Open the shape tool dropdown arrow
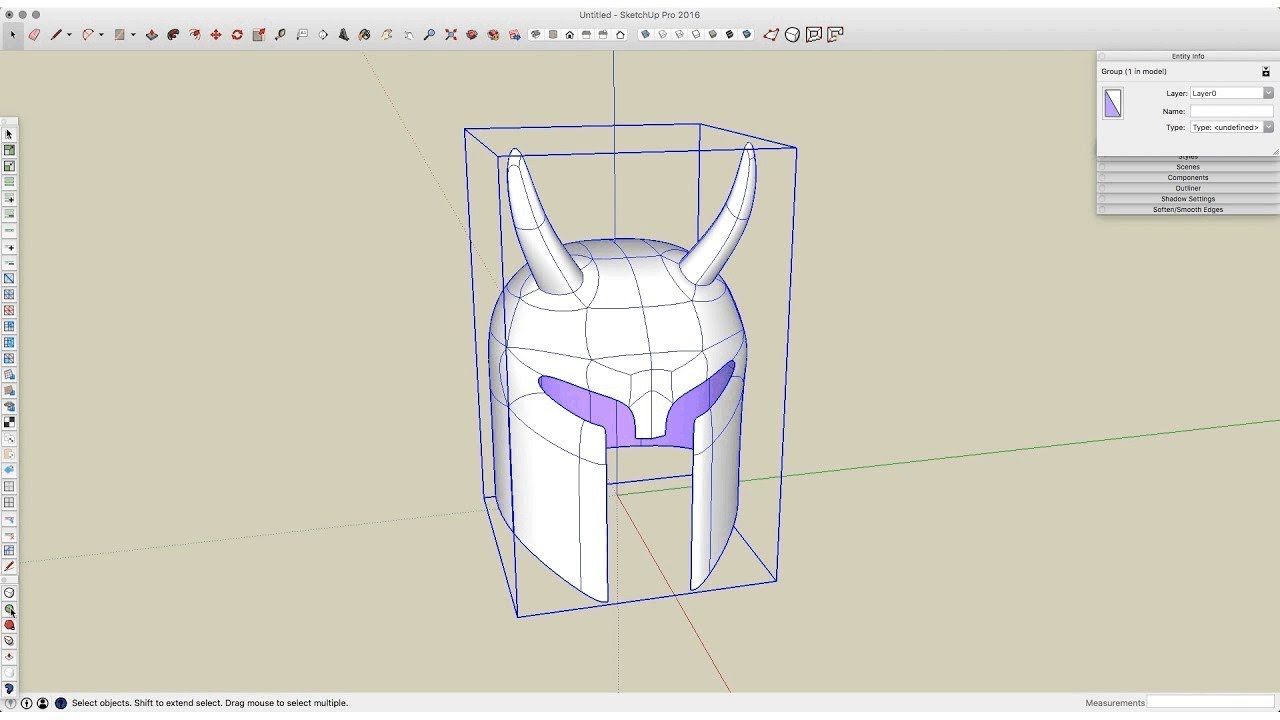 [x=132, y=35]
